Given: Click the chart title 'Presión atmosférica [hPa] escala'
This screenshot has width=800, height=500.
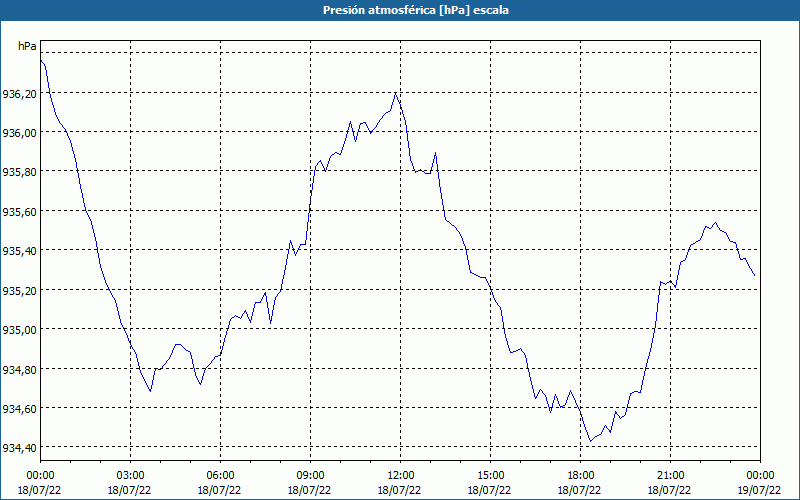Looking at the screenshot, I should point(416,10).
